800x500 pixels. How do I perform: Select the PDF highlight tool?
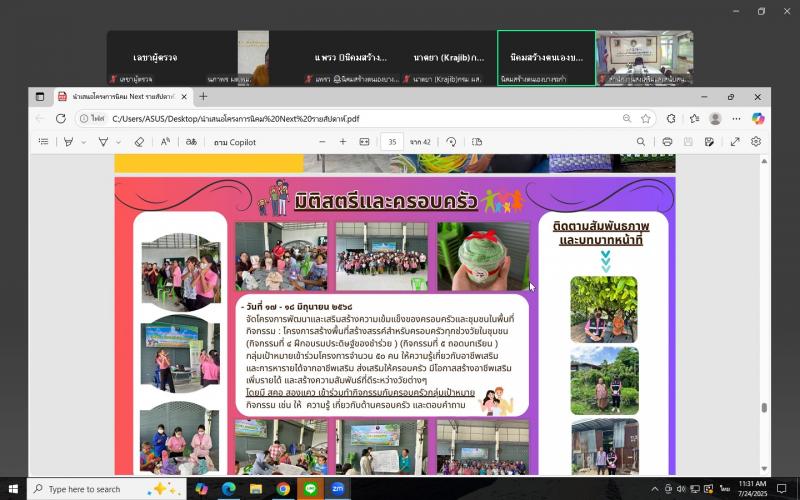tap(68, 142)
